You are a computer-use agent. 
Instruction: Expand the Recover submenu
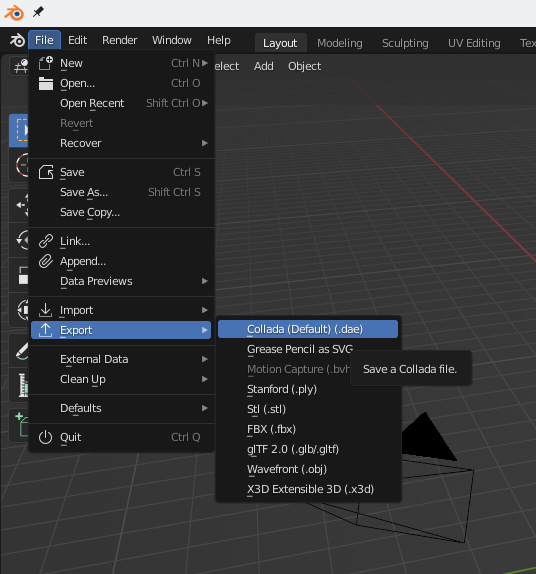point(205,143)
